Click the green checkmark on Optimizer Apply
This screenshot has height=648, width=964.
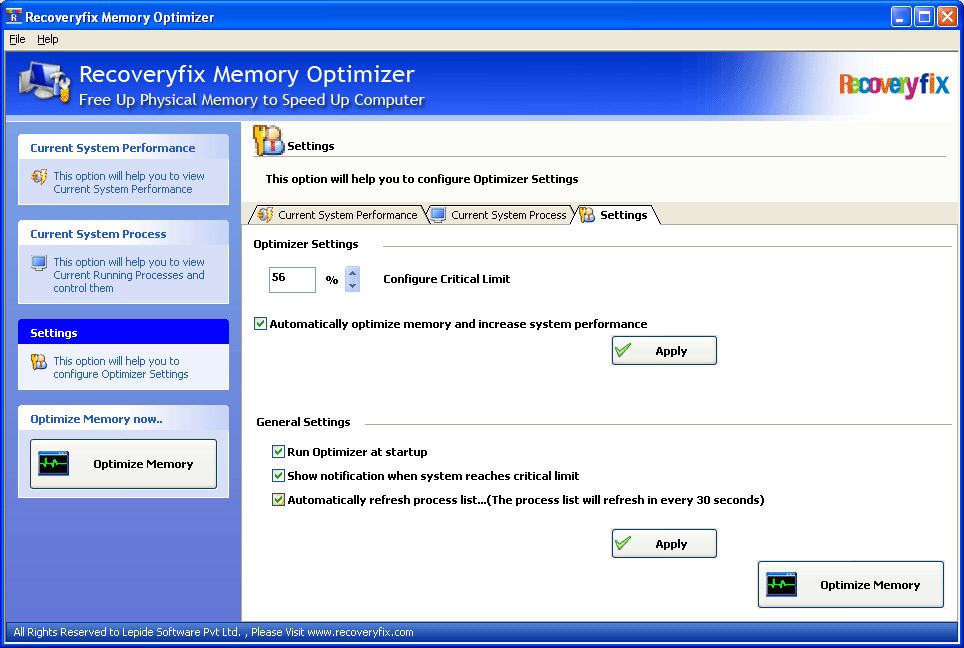[625, 350]
